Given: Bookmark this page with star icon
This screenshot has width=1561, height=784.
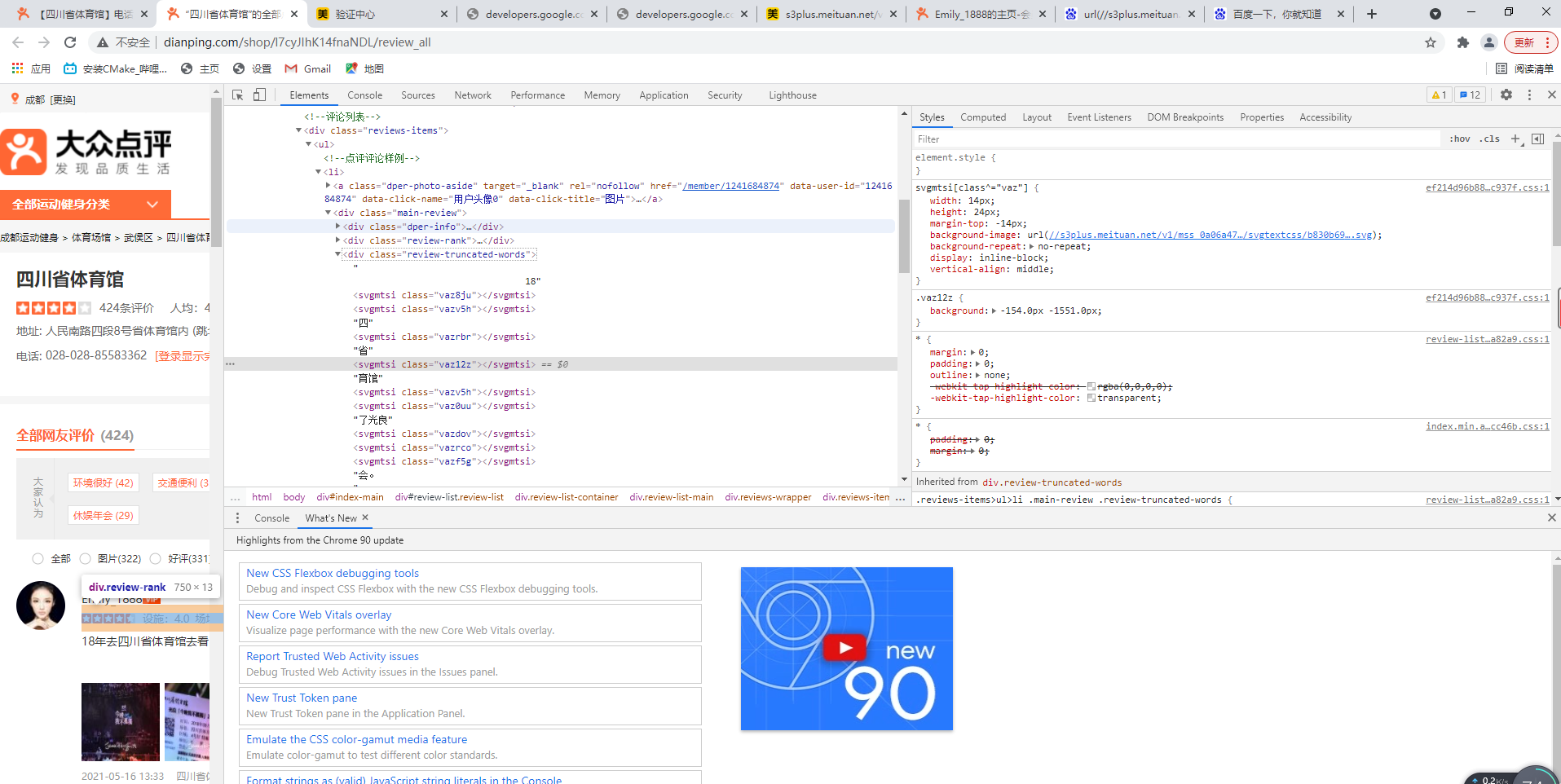Looking at the screenshot, I should tap(1431, 42).
